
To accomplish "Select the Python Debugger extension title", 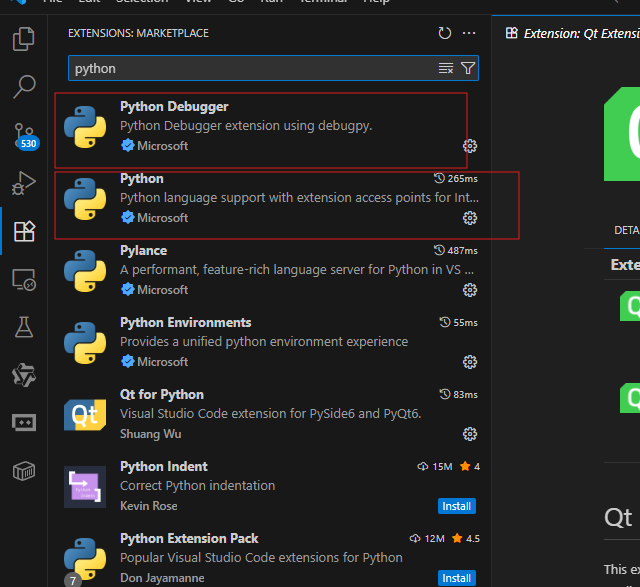I will 174,107.
